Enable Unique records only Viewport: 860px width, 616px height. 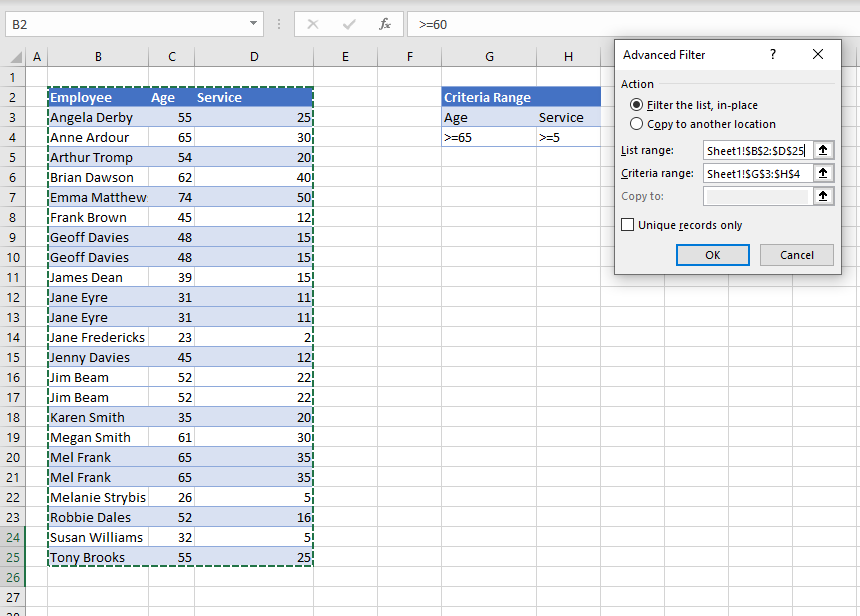[x=628, y=225]
